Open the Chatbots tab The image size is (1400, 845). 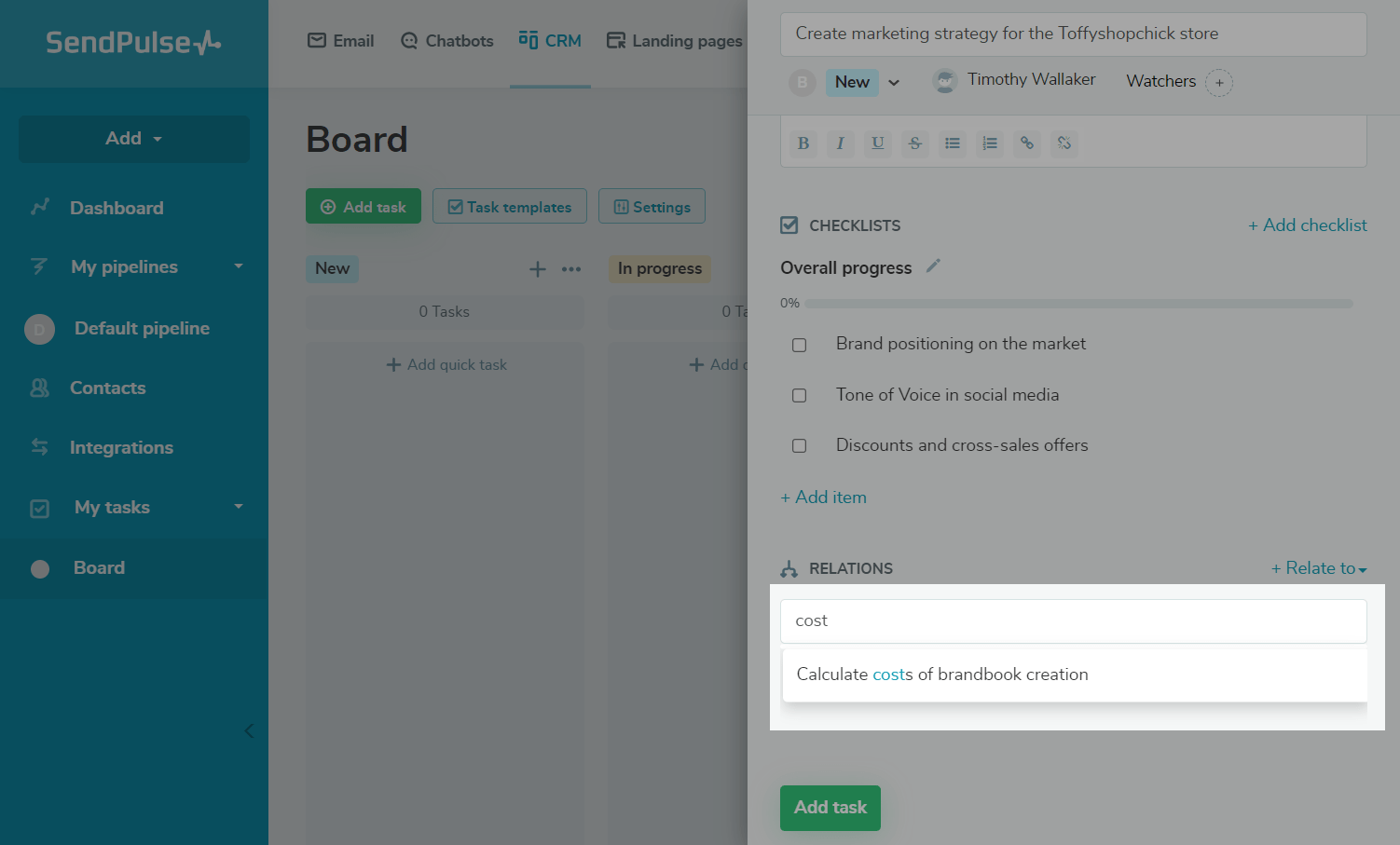click(447, 41)
